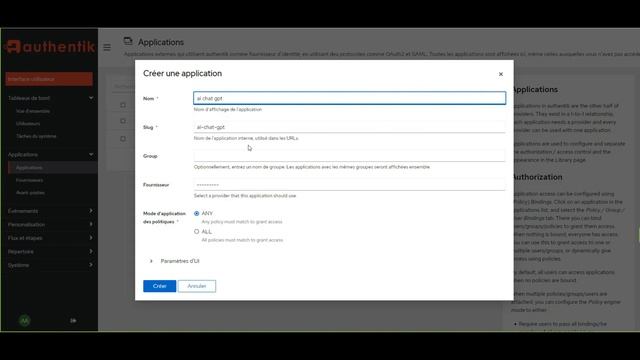The image size is (640, 360).
Task: Open Vue d'ensemble in the sidebar
Action: (x=33, y=111)
